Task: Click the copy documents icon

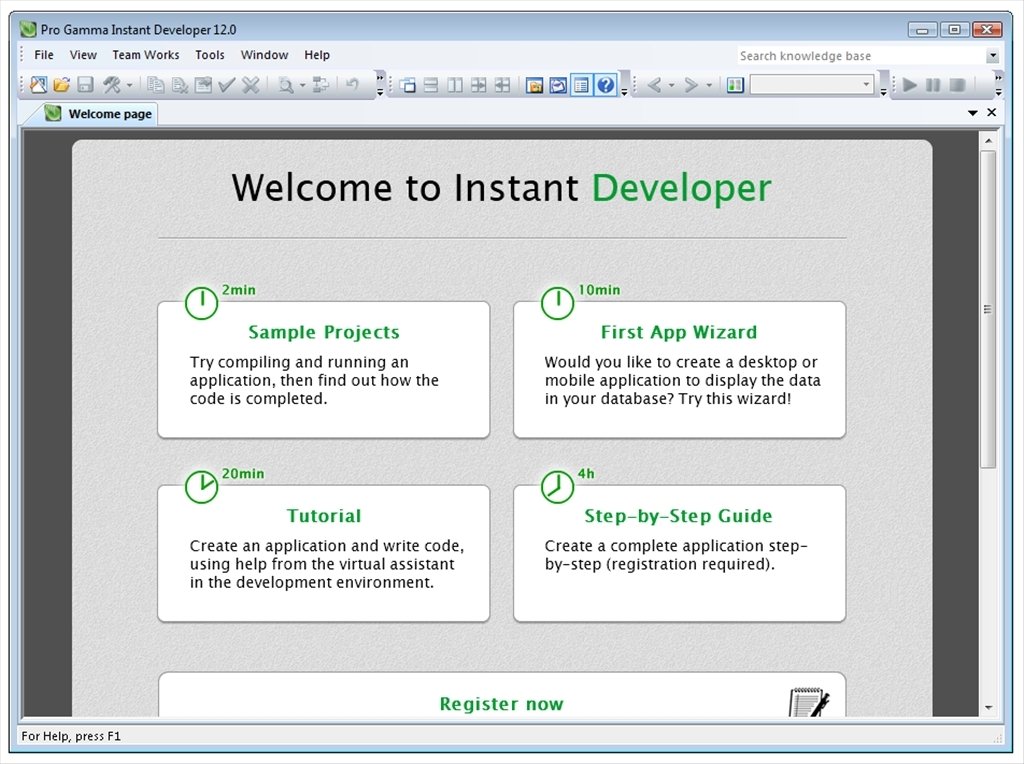Action: [155, 85]
